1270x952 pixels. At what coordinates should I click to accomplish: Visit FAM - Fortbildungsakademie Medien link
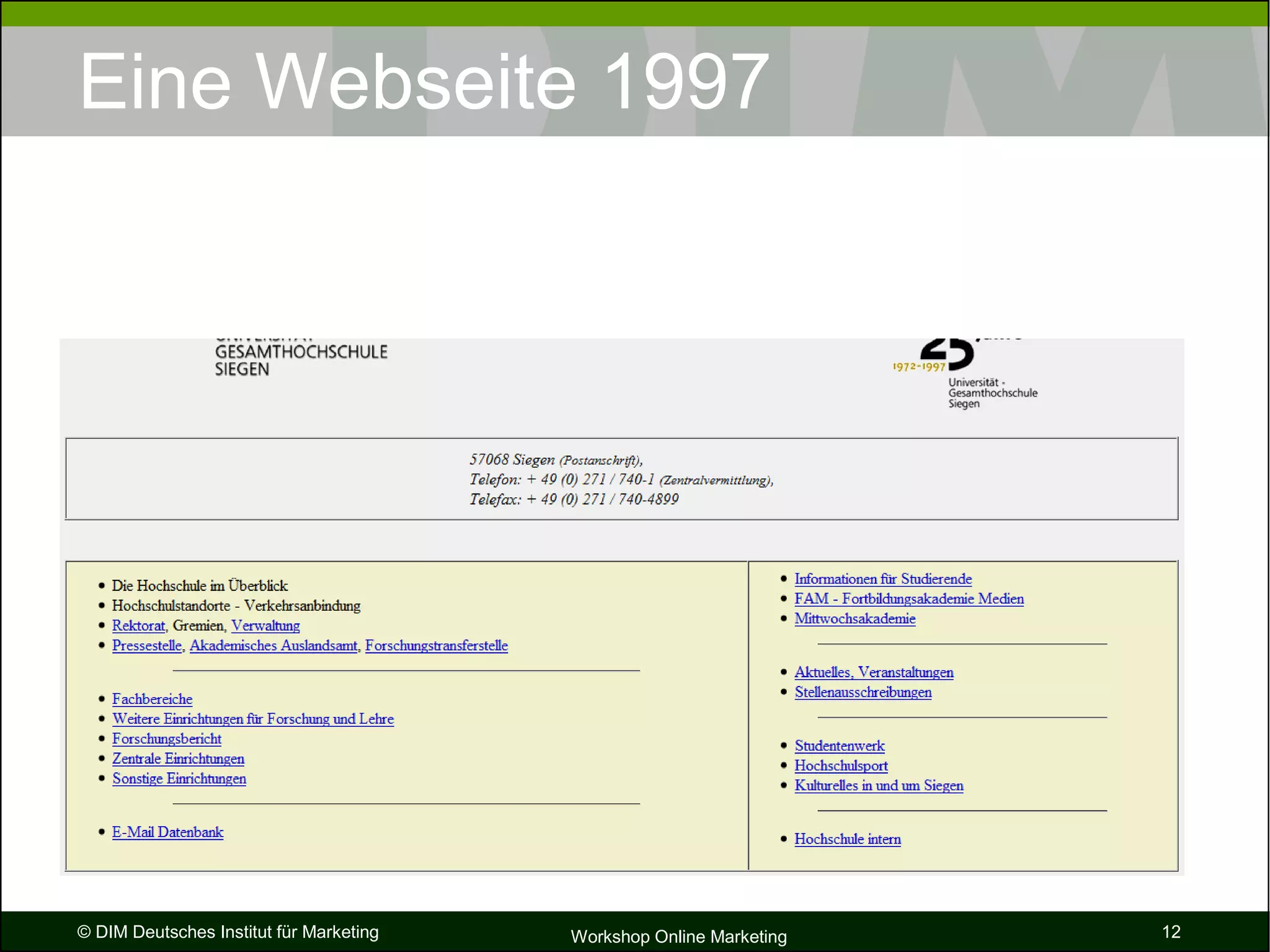click(x=908, y=598)
